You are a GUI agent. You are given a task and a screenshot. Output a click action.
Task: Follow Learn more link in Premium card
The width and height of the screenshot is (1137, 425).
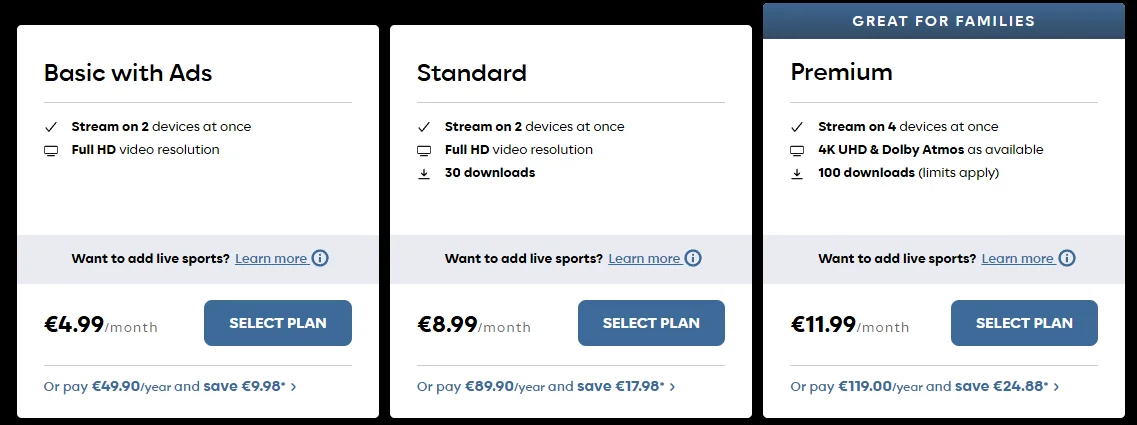(1017, 258)
